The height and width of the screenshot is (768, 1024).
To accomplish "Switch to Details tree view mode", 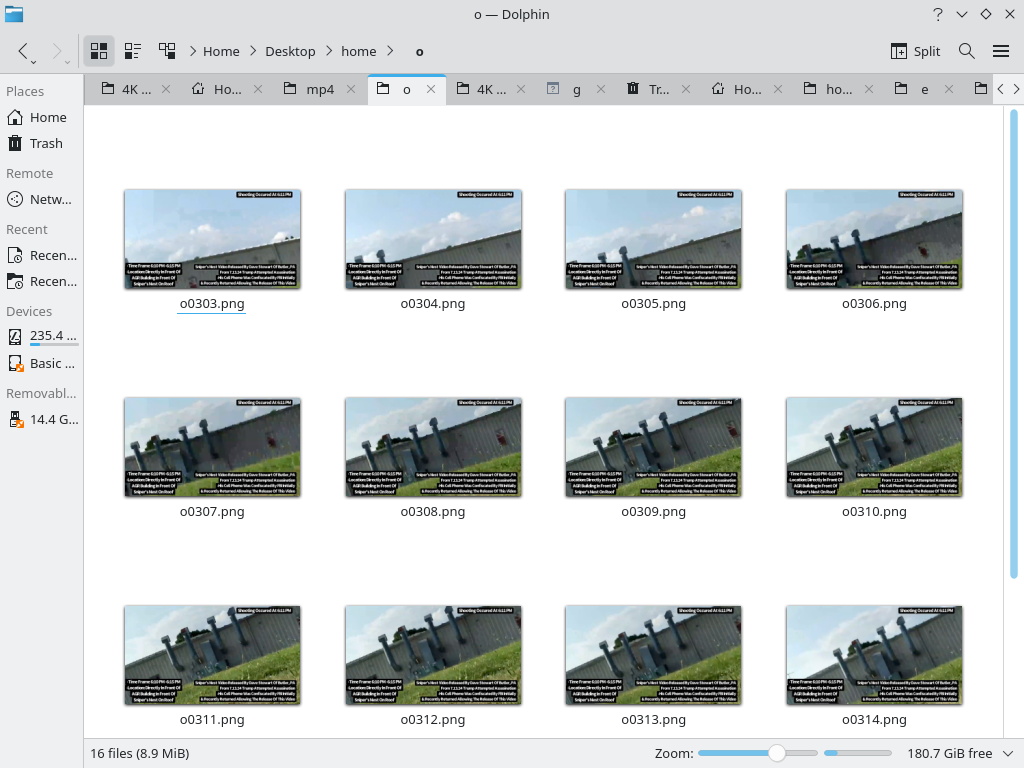I will (167, 51).
